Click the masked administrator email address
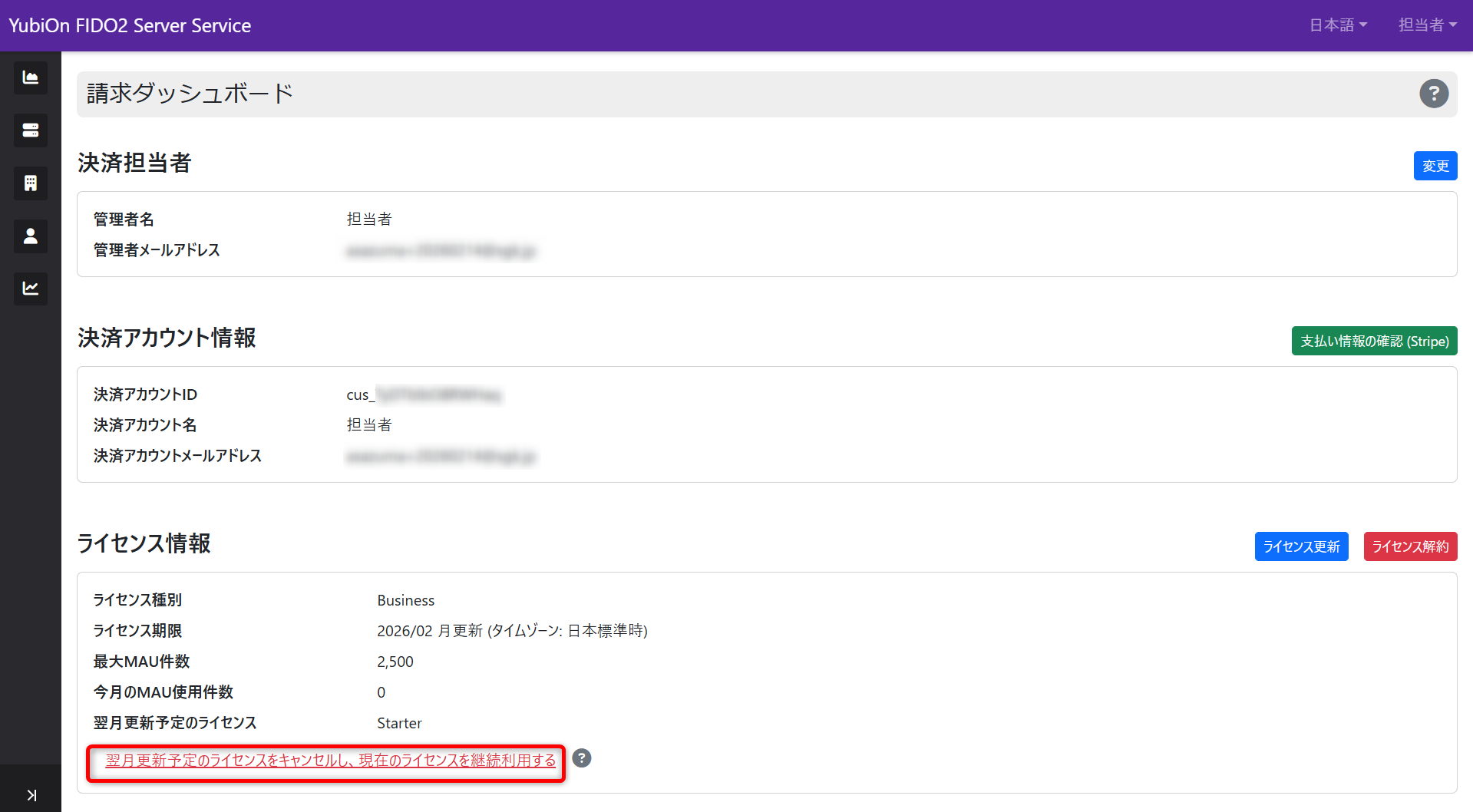The width and height of the screenshot is (1473, 812). (441, 250)
